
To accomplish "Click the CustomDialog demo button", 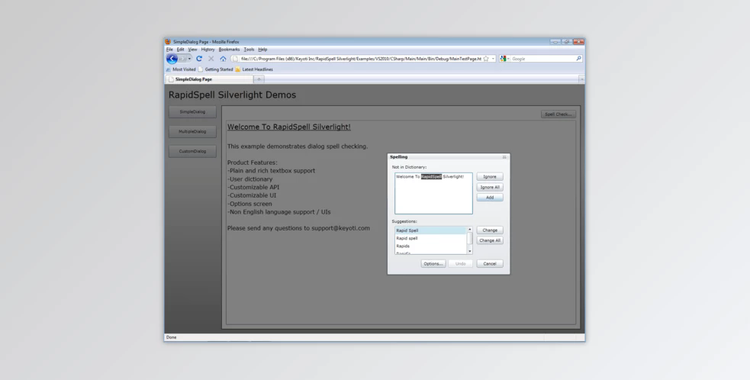I will [x=192, y=151].
